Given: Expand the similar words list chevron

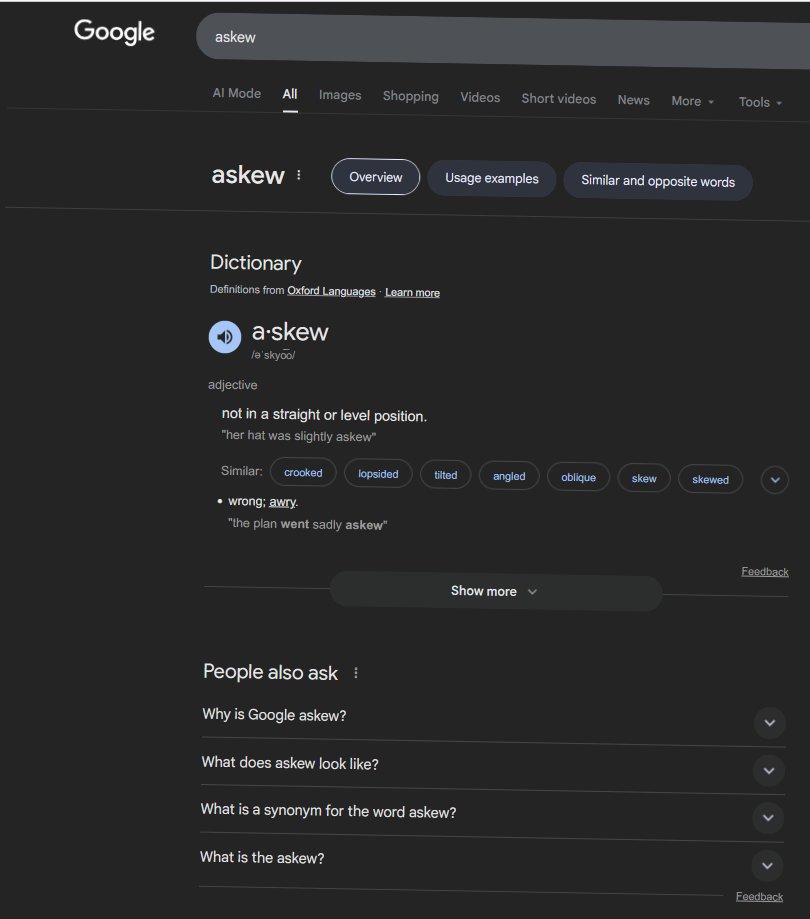Looking at the screenshot, I should [775, 480].
